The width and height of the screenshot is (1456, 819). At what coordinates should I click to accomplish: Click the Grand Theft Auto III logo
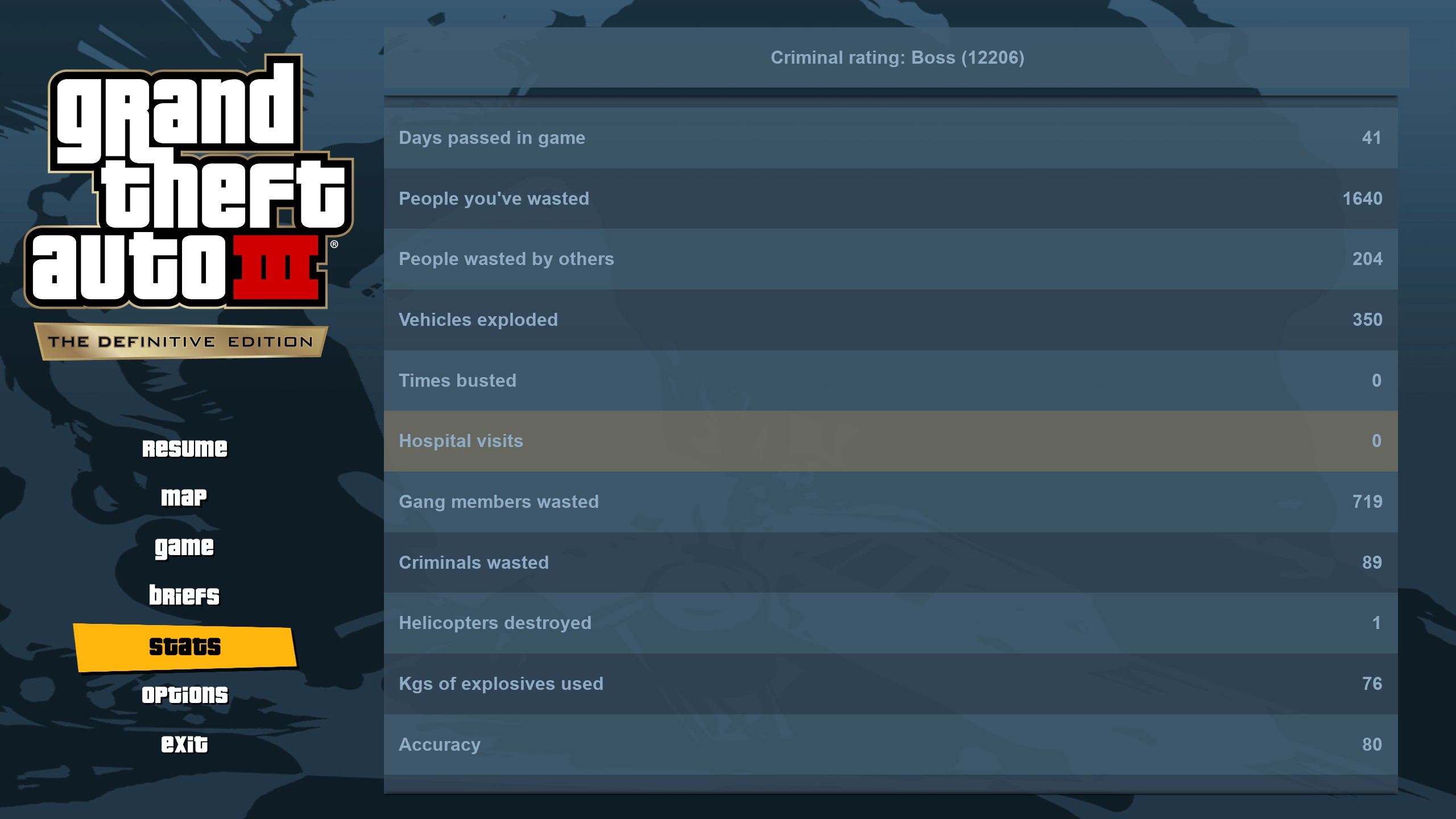(188, 181)
